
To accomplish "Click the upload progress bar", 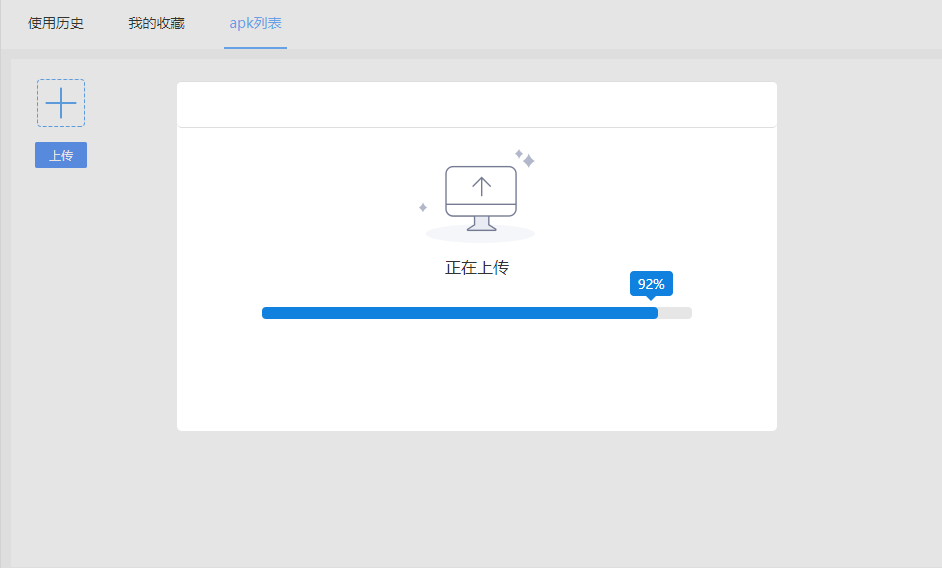I will click(476, 313).
